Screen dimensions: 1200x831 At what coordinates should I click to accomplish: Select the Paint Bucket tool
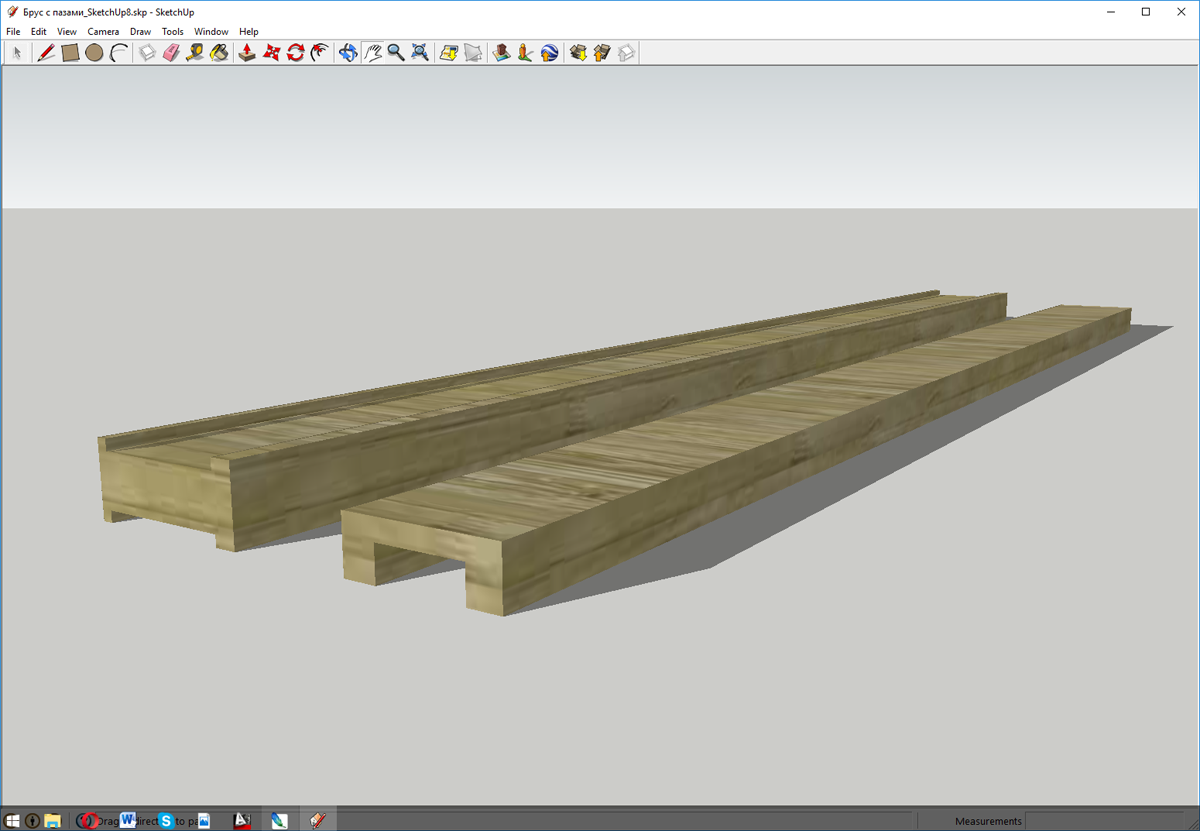click(x=219, y=53)
